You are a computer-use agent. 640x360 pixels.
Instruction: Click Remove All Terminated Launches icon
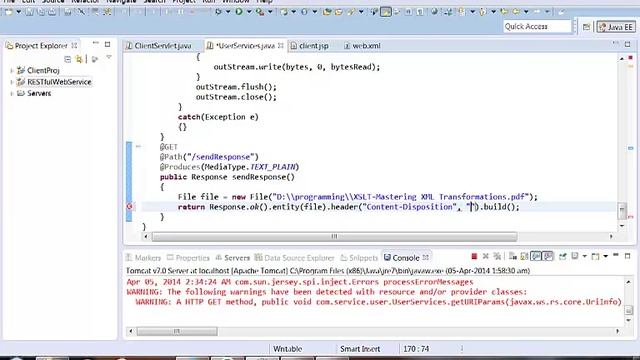[x=497, y=256]
